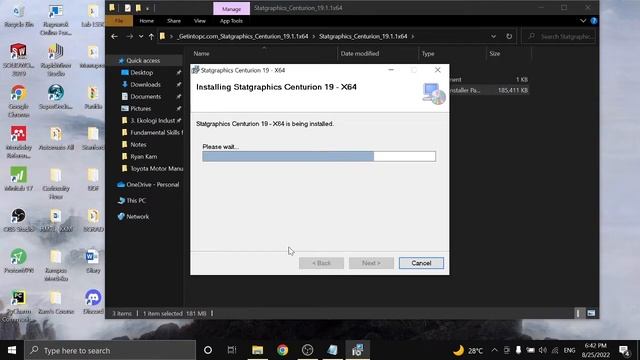
Task: Click the installation progress bar
Action: (319, 156)
